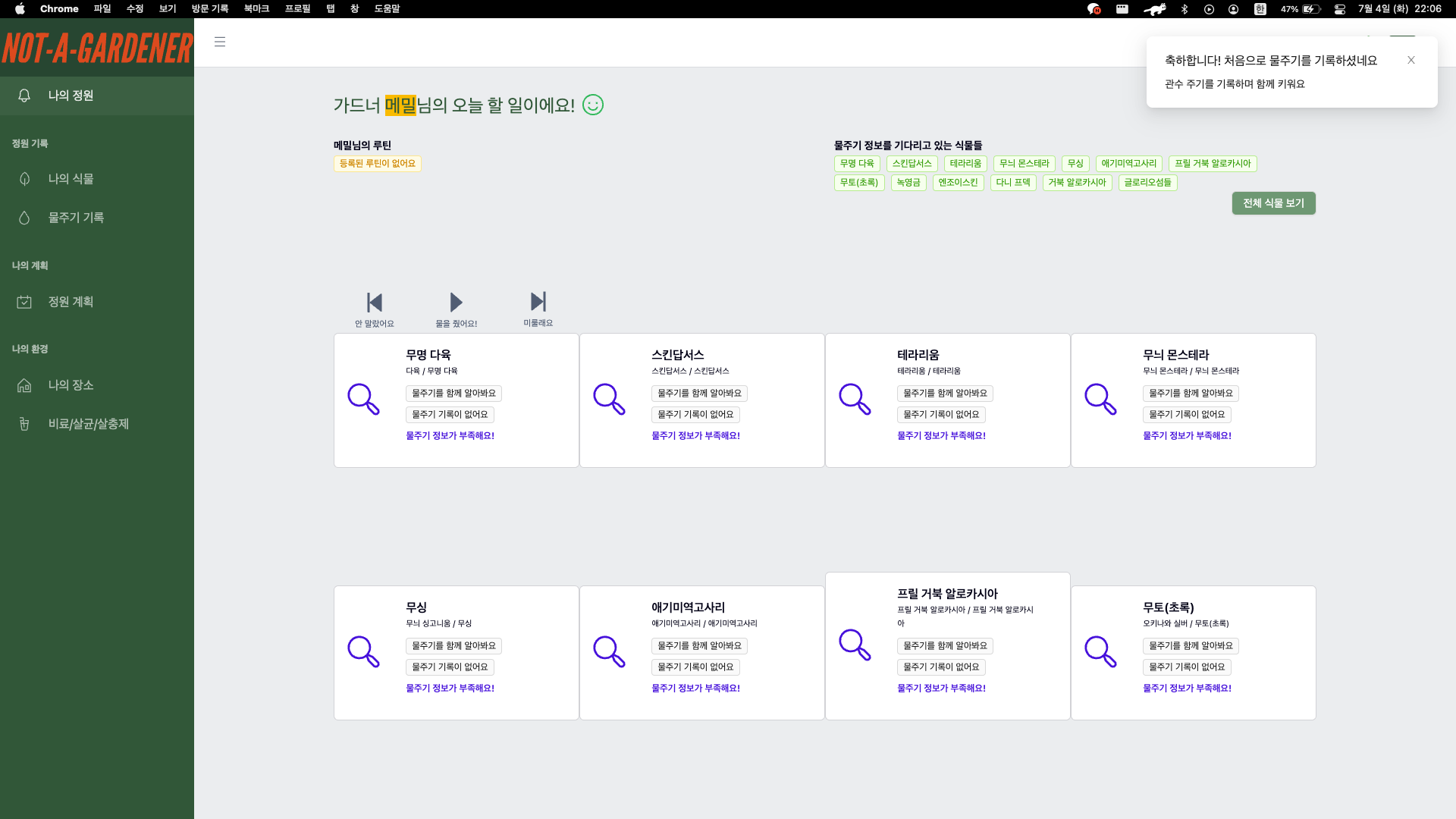This screenshot has width=1456, height=819.
Task: Open 비료/살균/살충제 sidebar item
Action: point(97,424)
